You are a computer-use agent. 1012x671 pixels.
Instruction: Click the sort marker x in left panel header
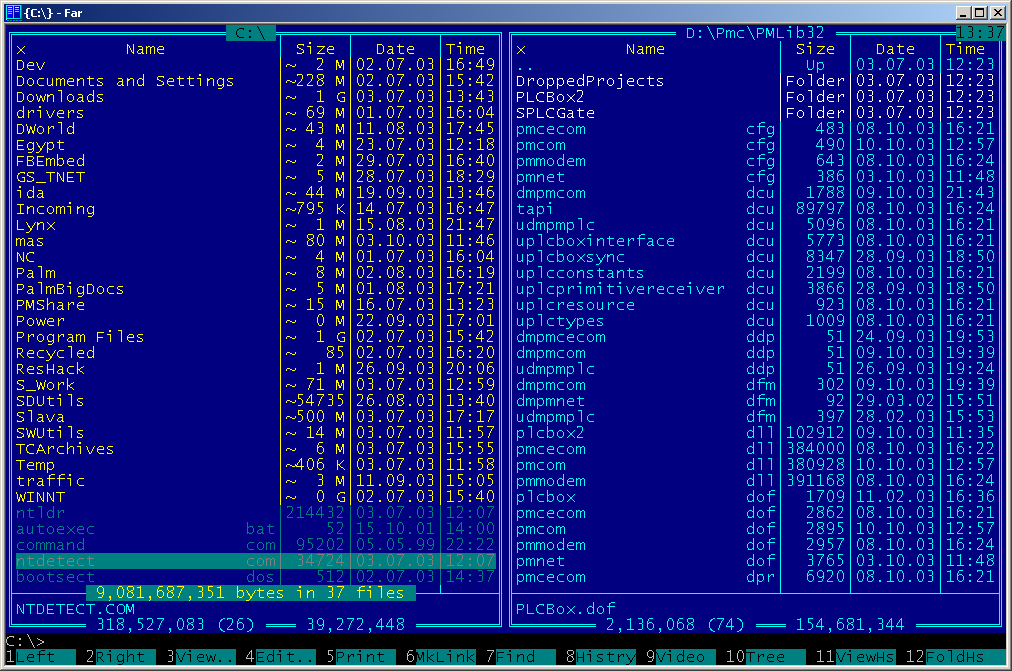click(x=21, y=49)
